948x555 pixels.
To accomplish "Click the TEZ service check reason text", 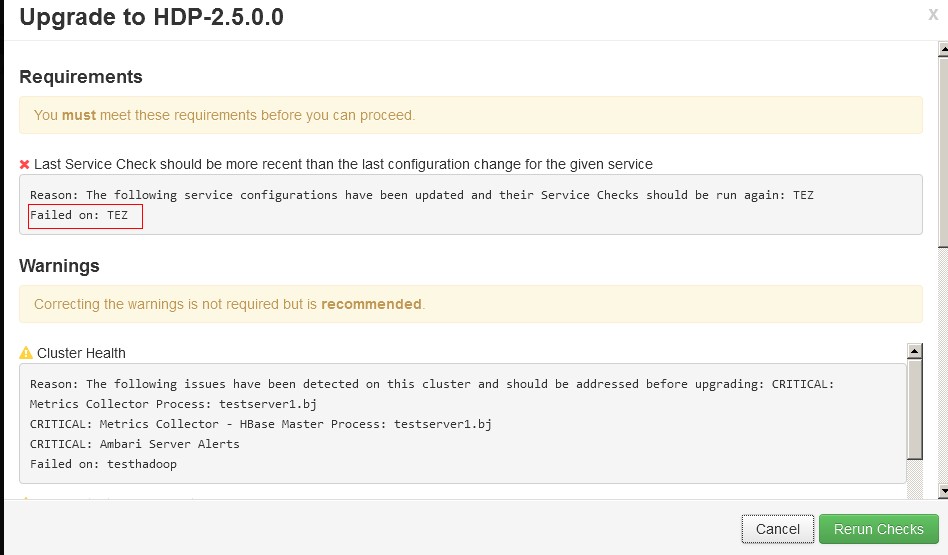I will coord(421,195).
